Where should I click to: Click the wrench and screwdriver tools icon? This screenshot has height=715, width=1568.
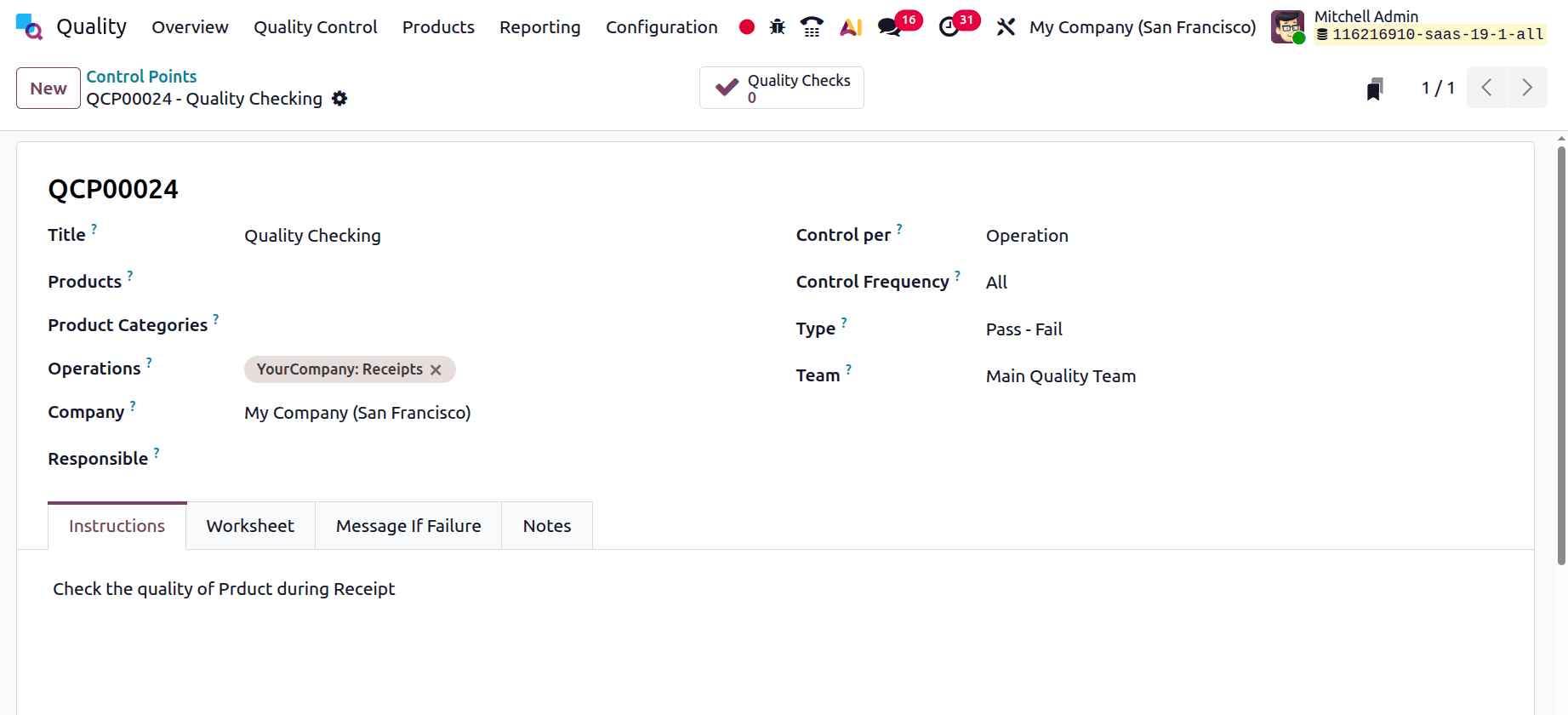1006,27
